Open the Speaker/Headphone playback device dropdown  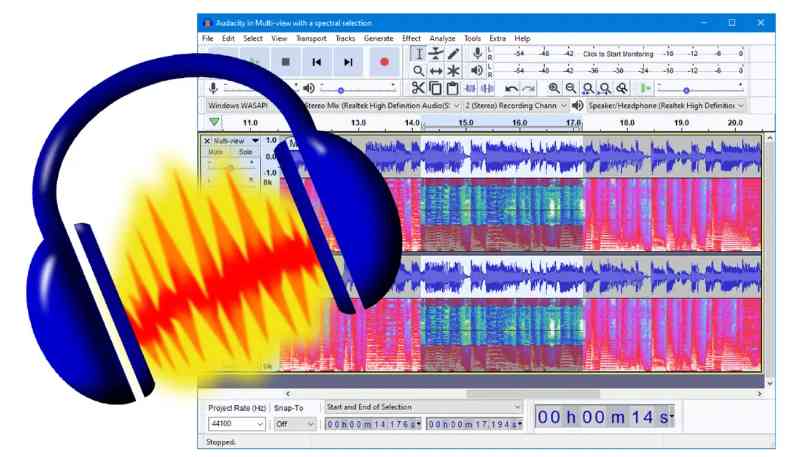click(x=666, y=105)
